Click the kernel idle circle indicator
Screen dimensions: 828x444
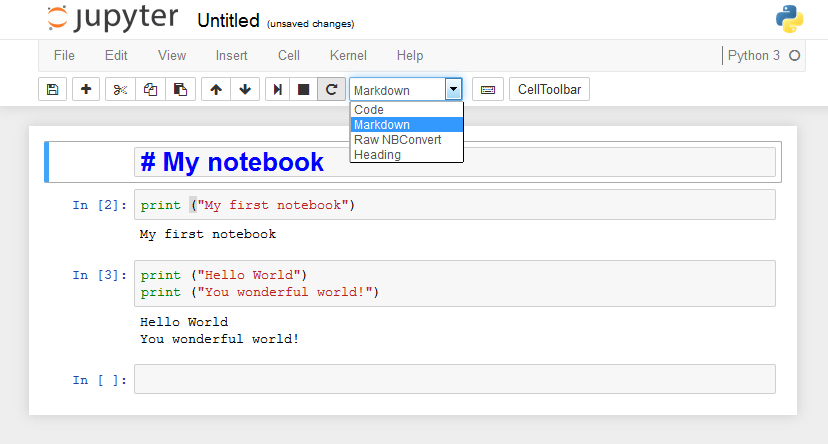point(794,55)
